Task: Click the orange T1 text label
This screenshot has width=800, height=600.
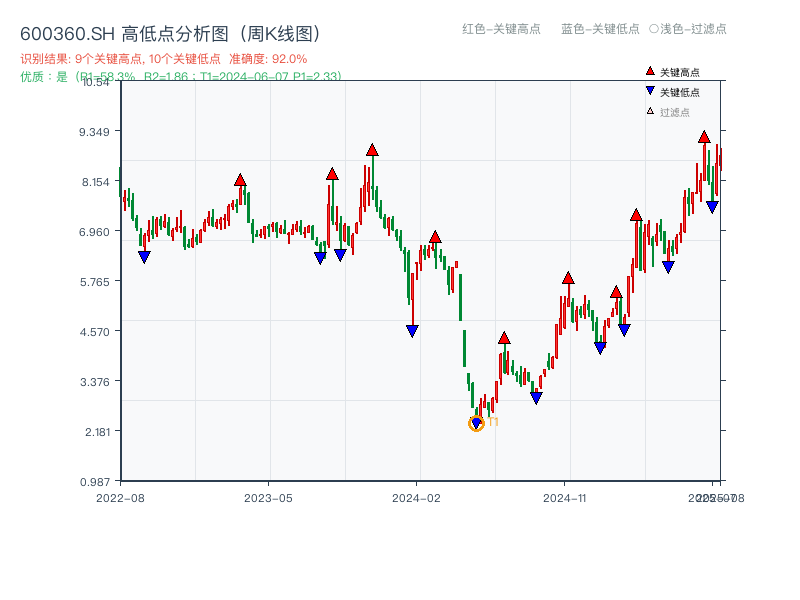Action: pyautogui.click(x=493, y=422)
